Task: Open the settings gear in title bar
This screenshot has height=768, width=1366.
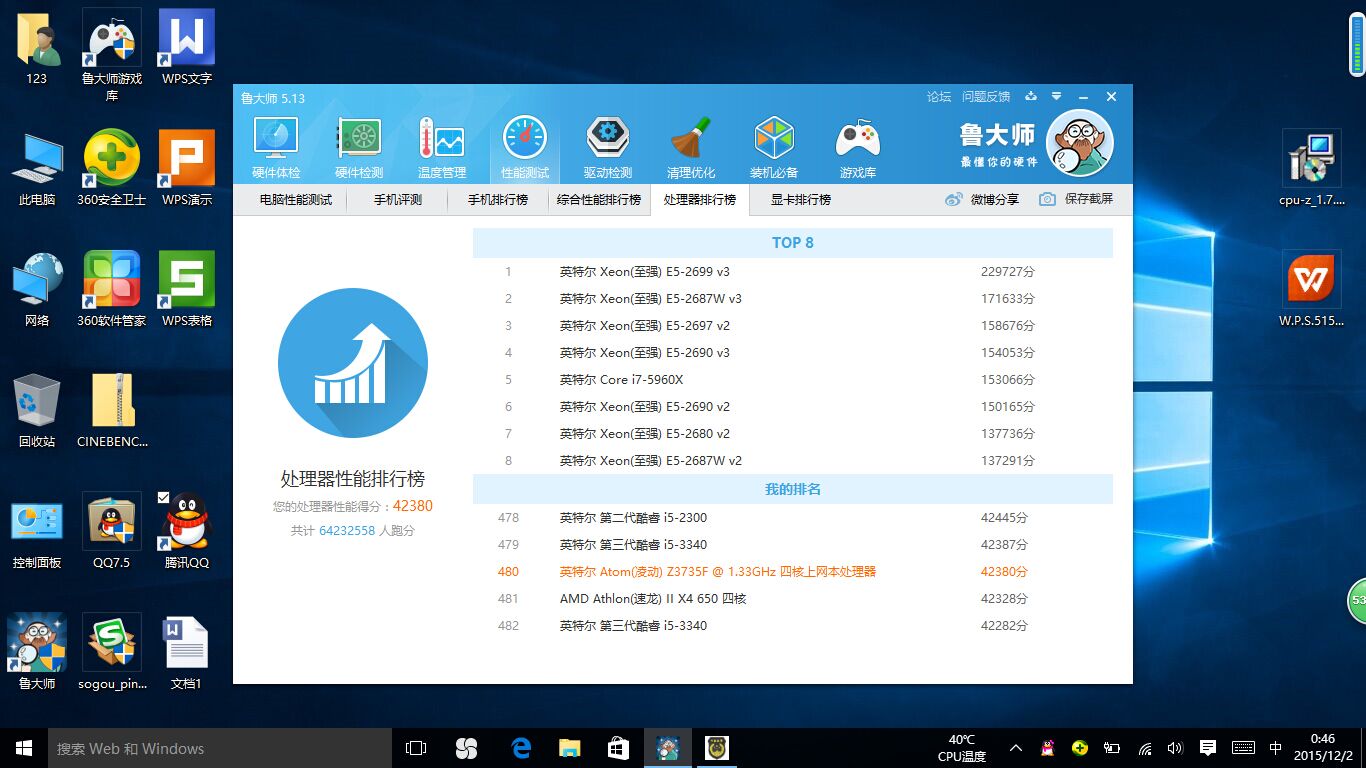Action: [1030, 96]
